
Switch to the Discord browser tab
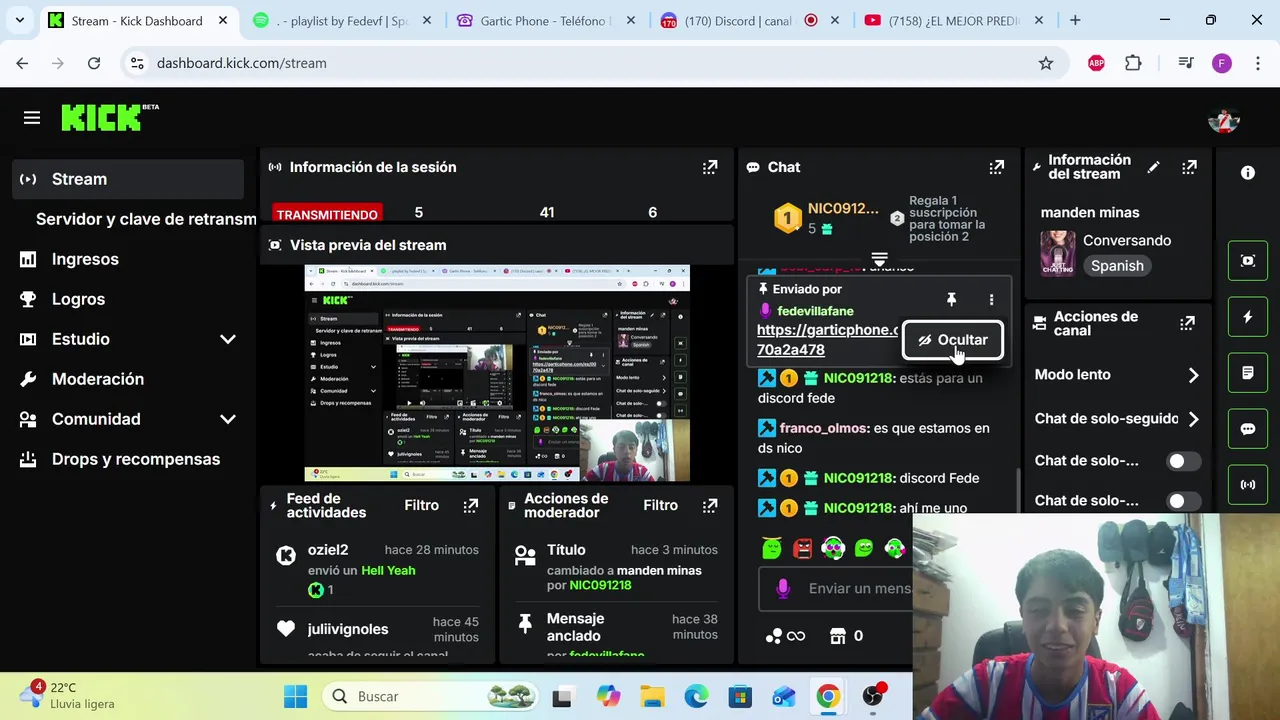pos(748,20)
